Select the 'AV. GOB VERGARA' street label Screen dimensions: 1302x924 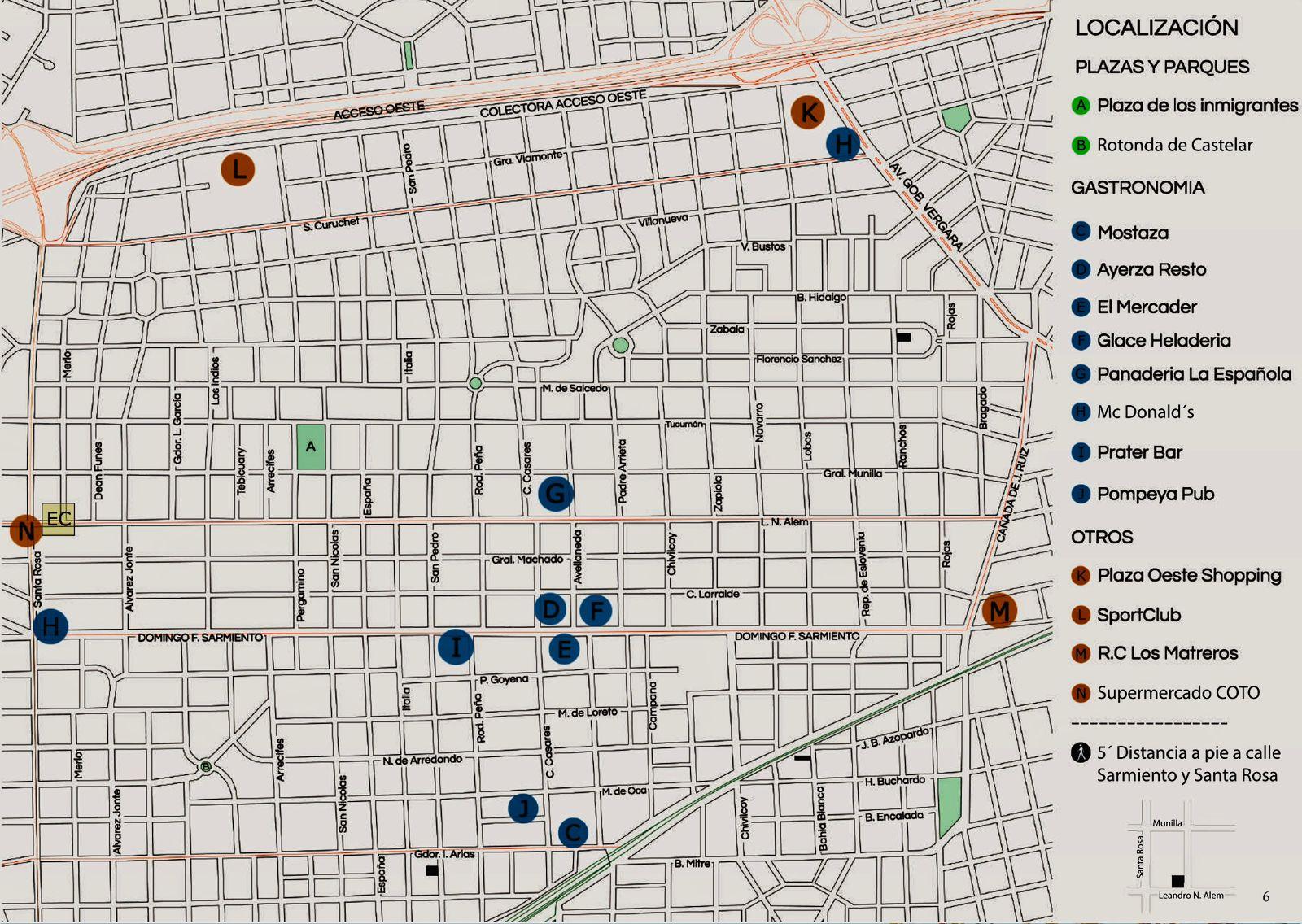point(927,207)
